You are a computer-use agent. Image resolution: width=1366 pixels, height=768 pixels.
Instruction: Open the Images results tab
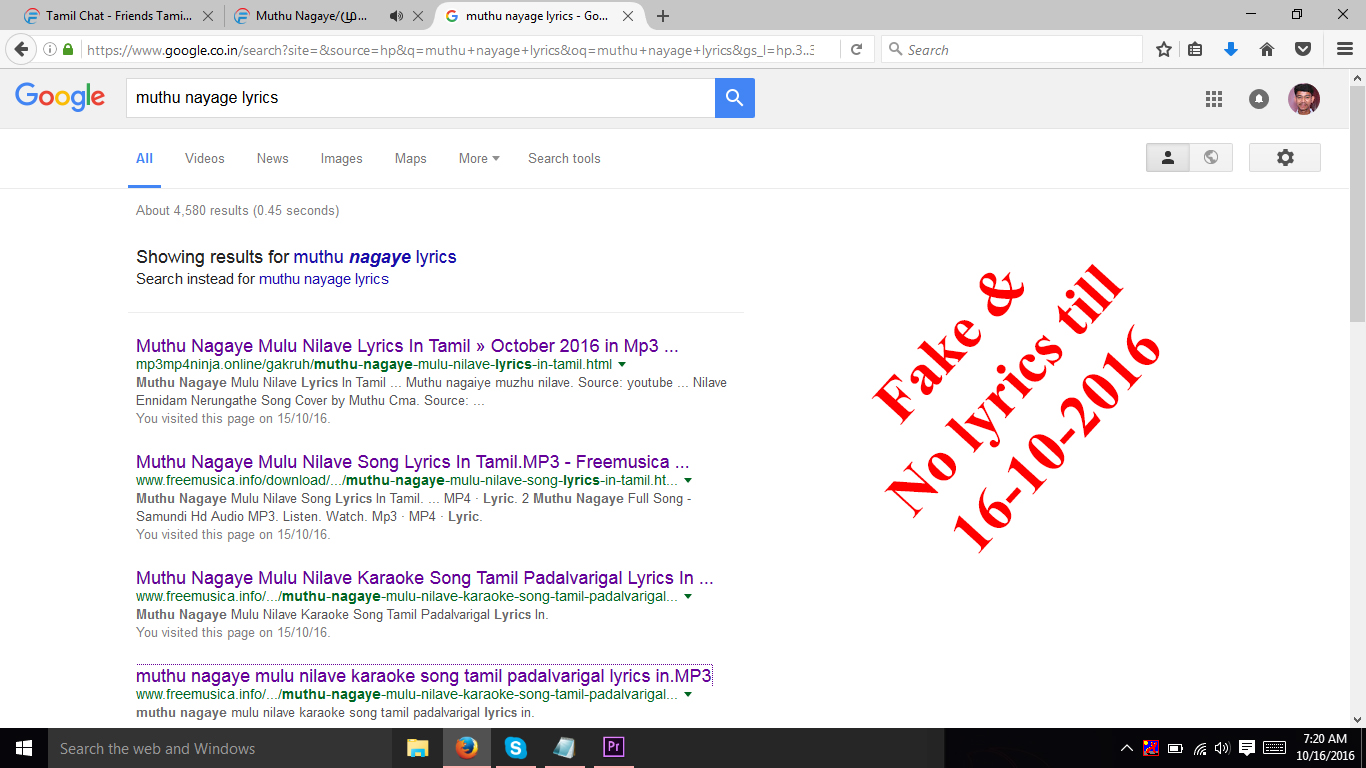click(x=341, y=158)
